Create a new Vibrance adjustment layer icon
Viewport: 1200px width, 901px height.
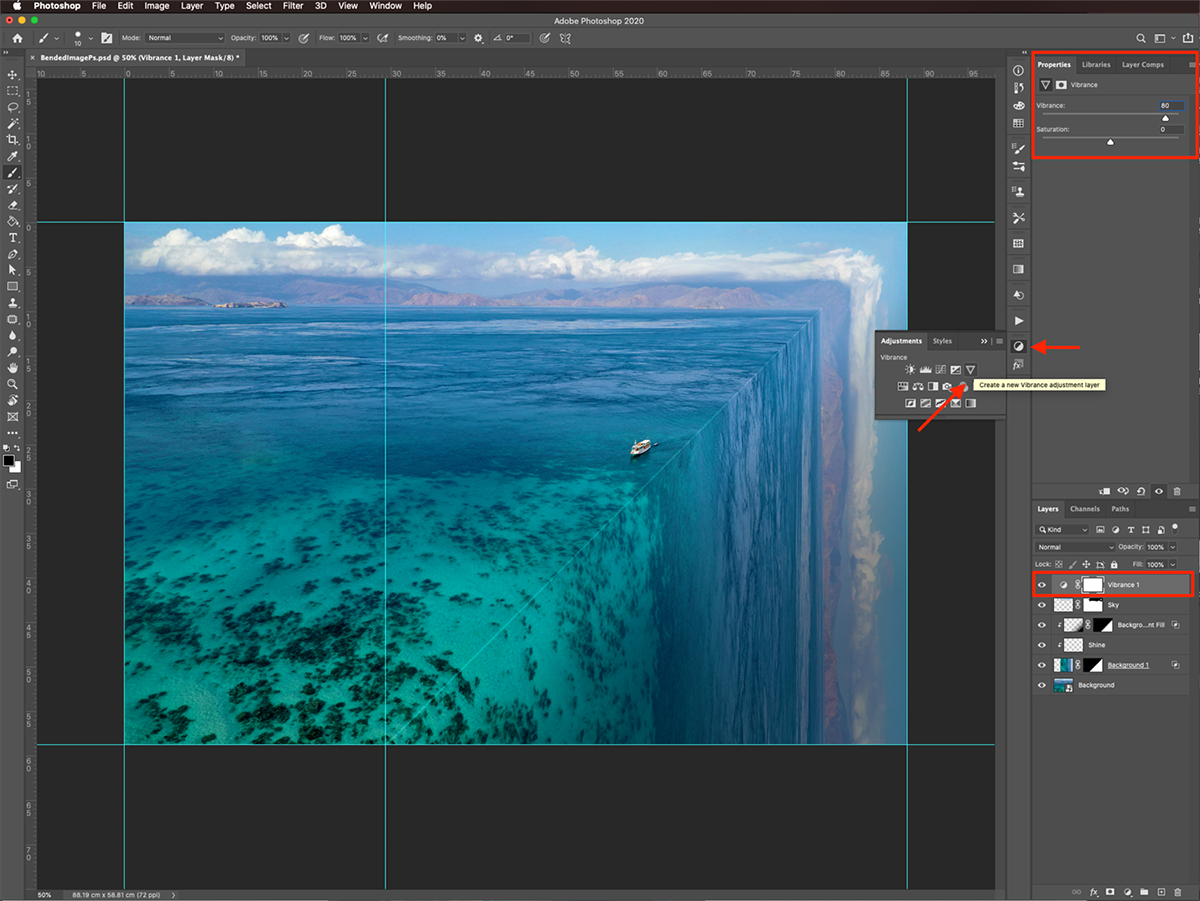970,370
